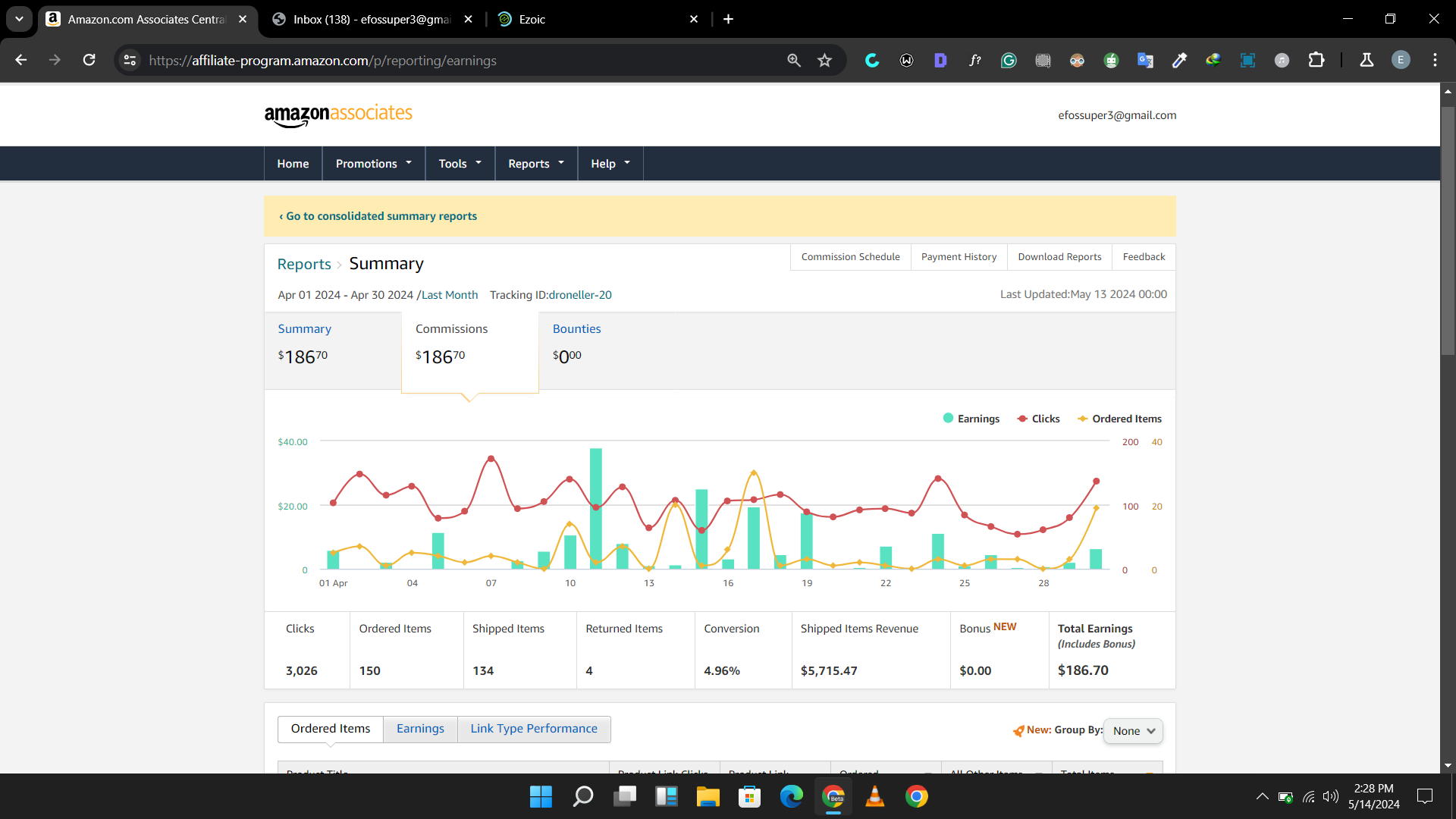Click Download Reports
The width and height of the screenshot is (1456, 819).
pyautogui.click(x=1059, y=257)
